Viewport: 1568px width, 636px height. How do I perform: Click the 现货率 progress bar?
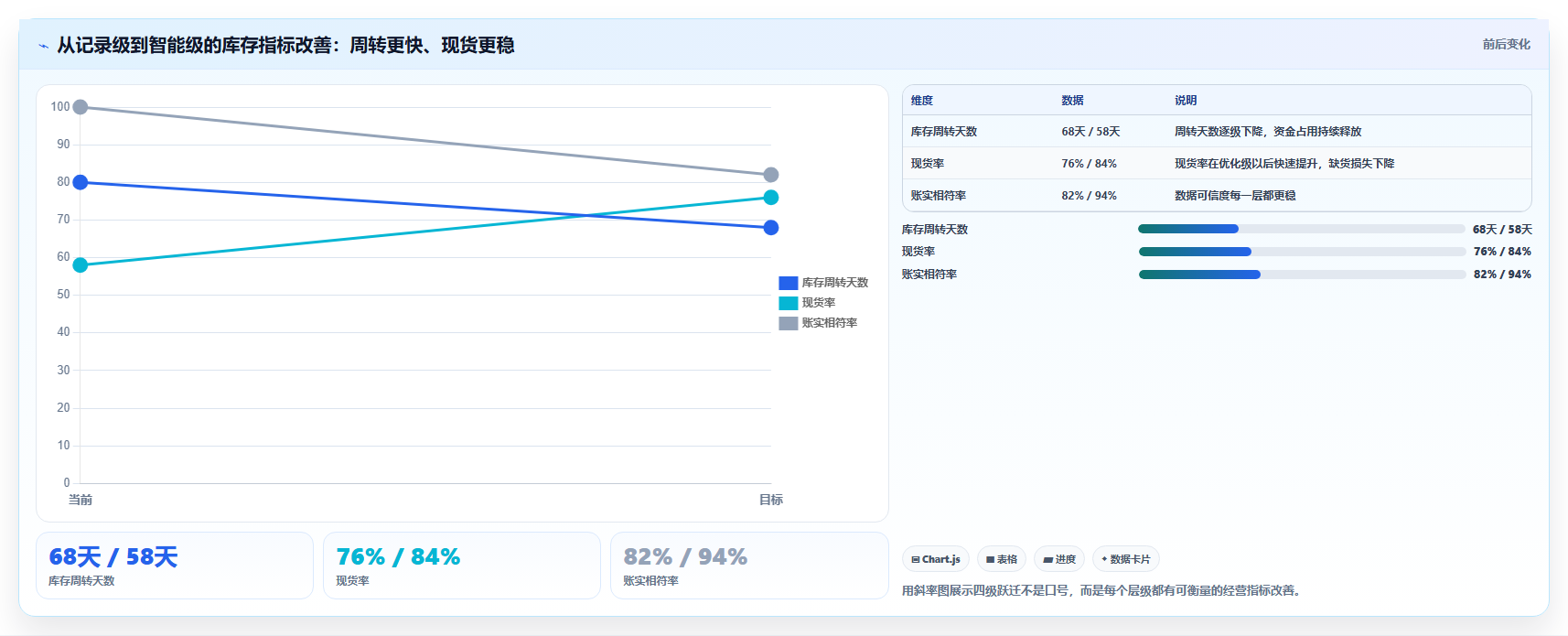(x=1302, y=252)
